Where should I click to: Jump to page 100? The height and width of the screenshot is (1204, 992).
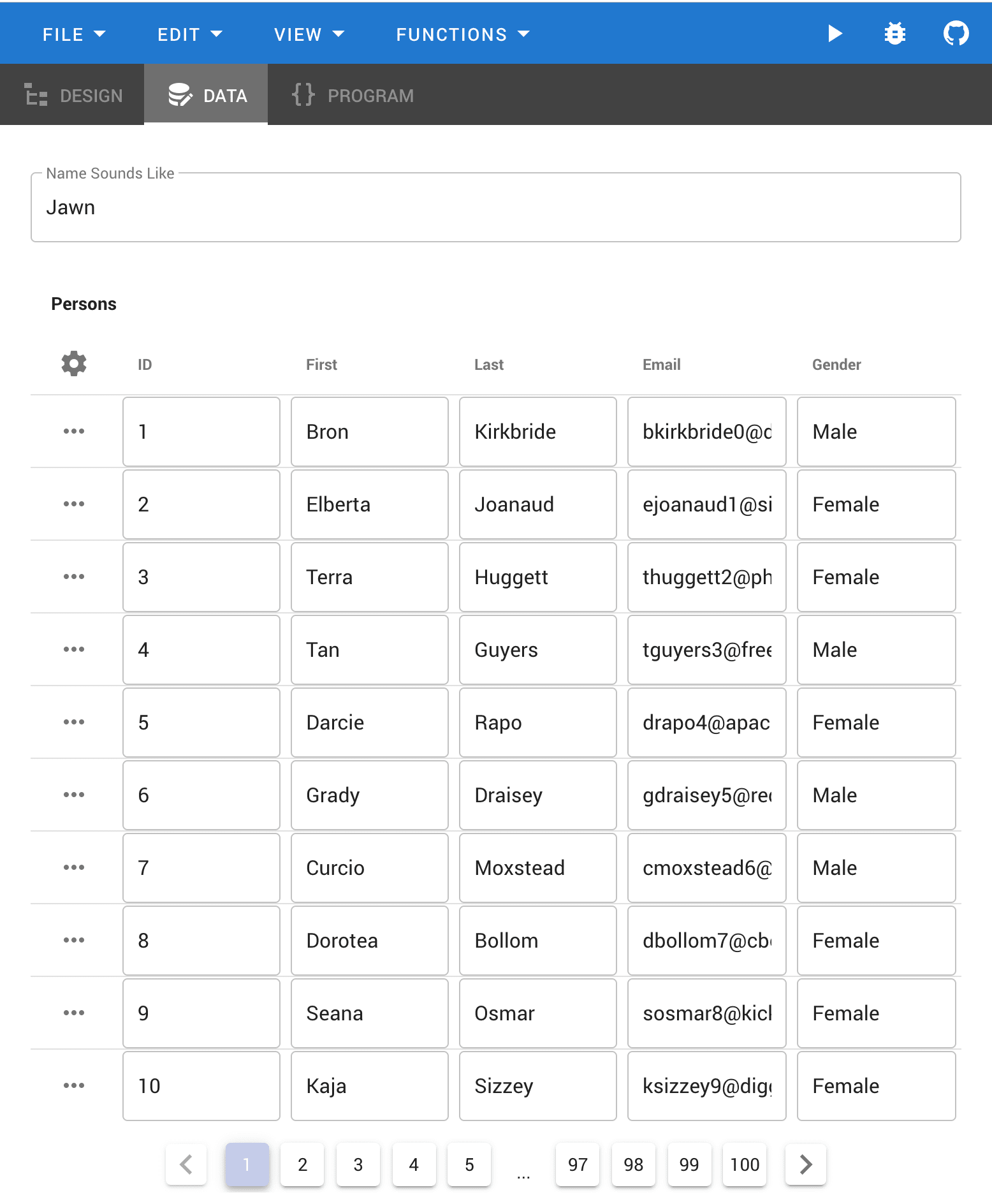point(745,1164)
